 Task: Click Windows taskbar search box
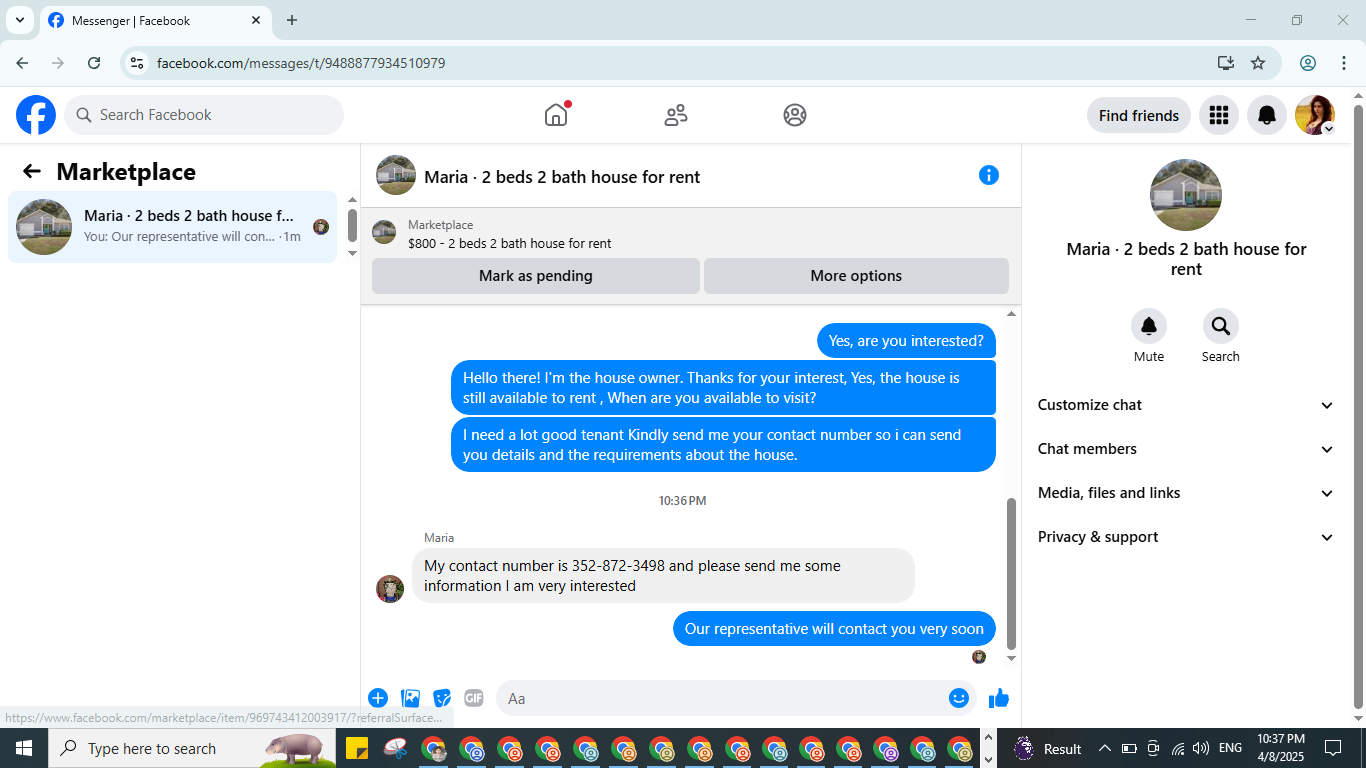pyautogui.click(x=192, y=748)
